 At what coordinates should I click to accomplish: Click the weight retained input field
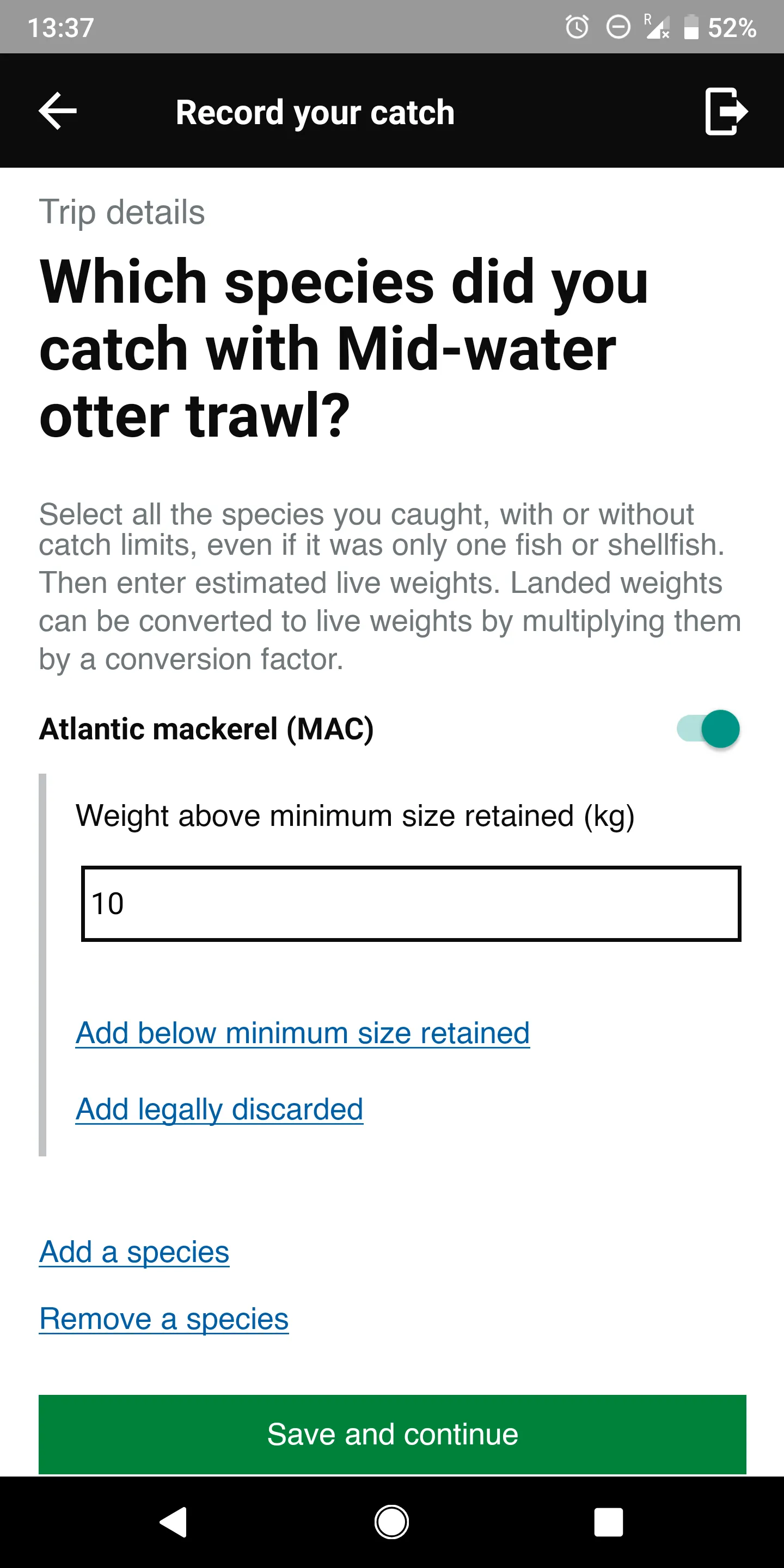click(411, 903)
